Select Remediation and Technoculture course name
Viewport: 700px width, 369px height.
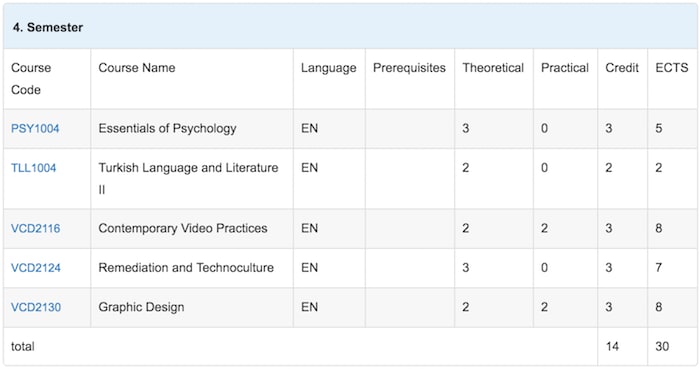pos(186,268)
